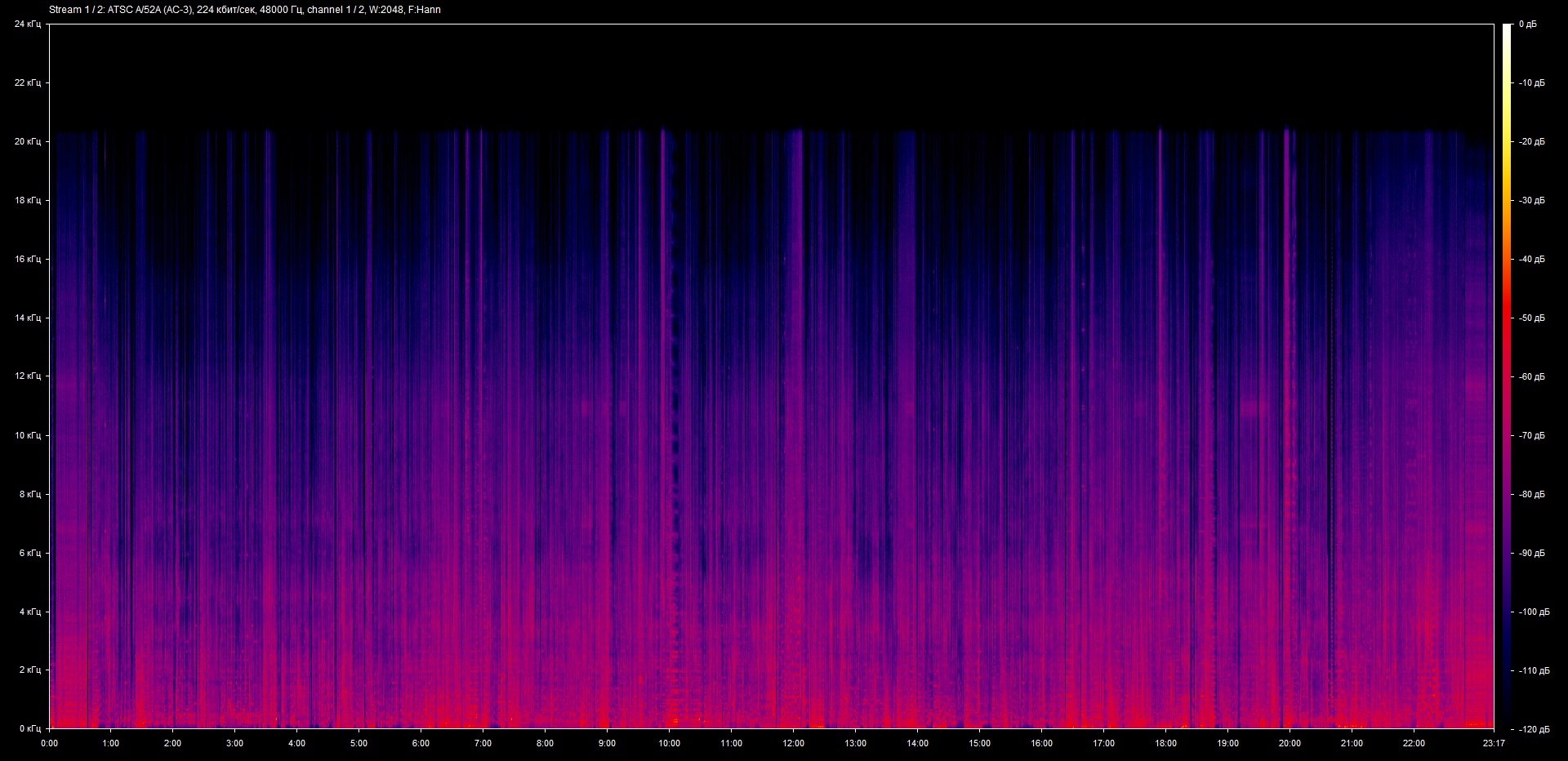
Task: Click the 10:00 time axis marker
Action: click(669, 743)
